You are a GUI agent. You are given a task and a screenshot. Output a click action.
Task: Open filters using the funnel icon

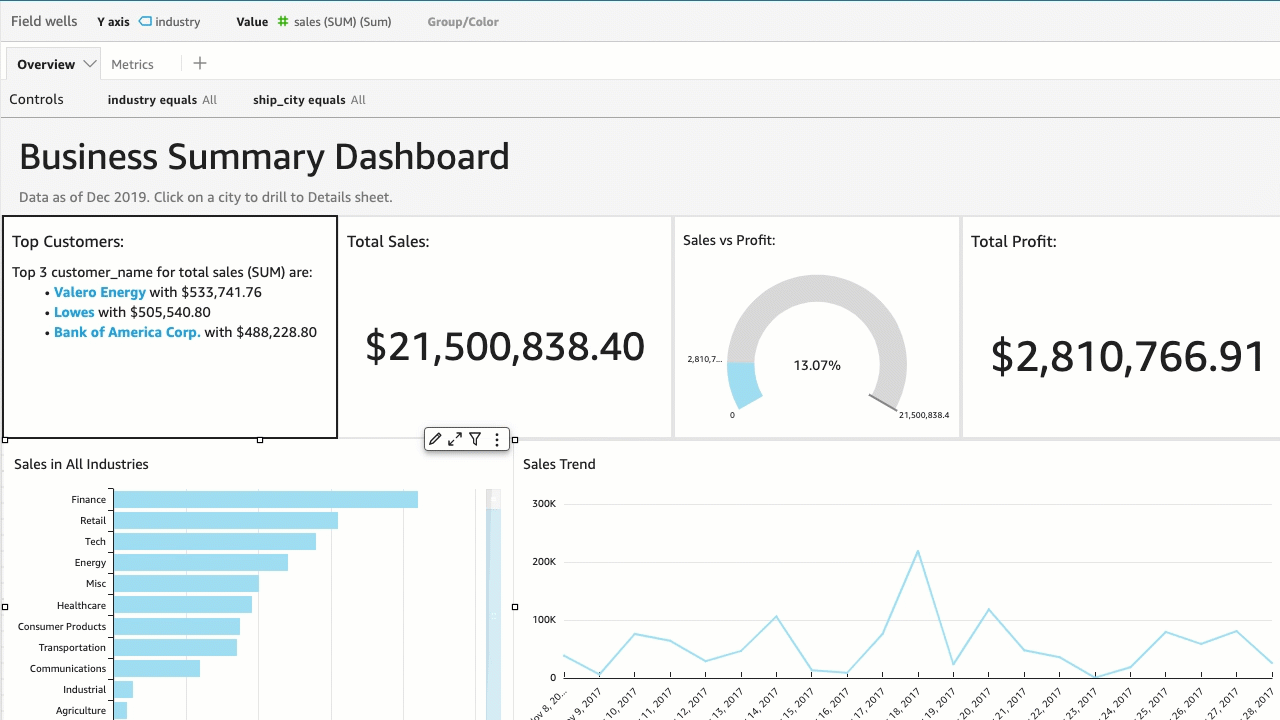point(476,439)
